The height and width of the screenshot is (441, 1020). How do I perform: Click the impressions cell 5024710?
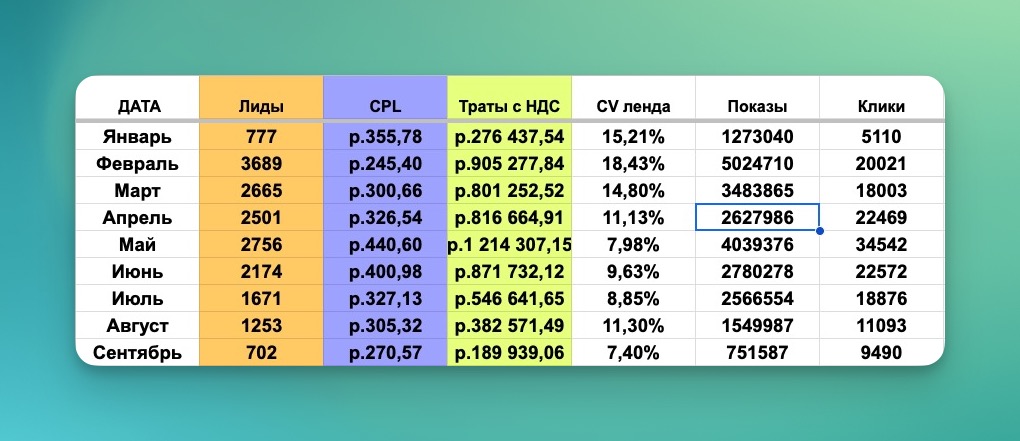[757, 164]
